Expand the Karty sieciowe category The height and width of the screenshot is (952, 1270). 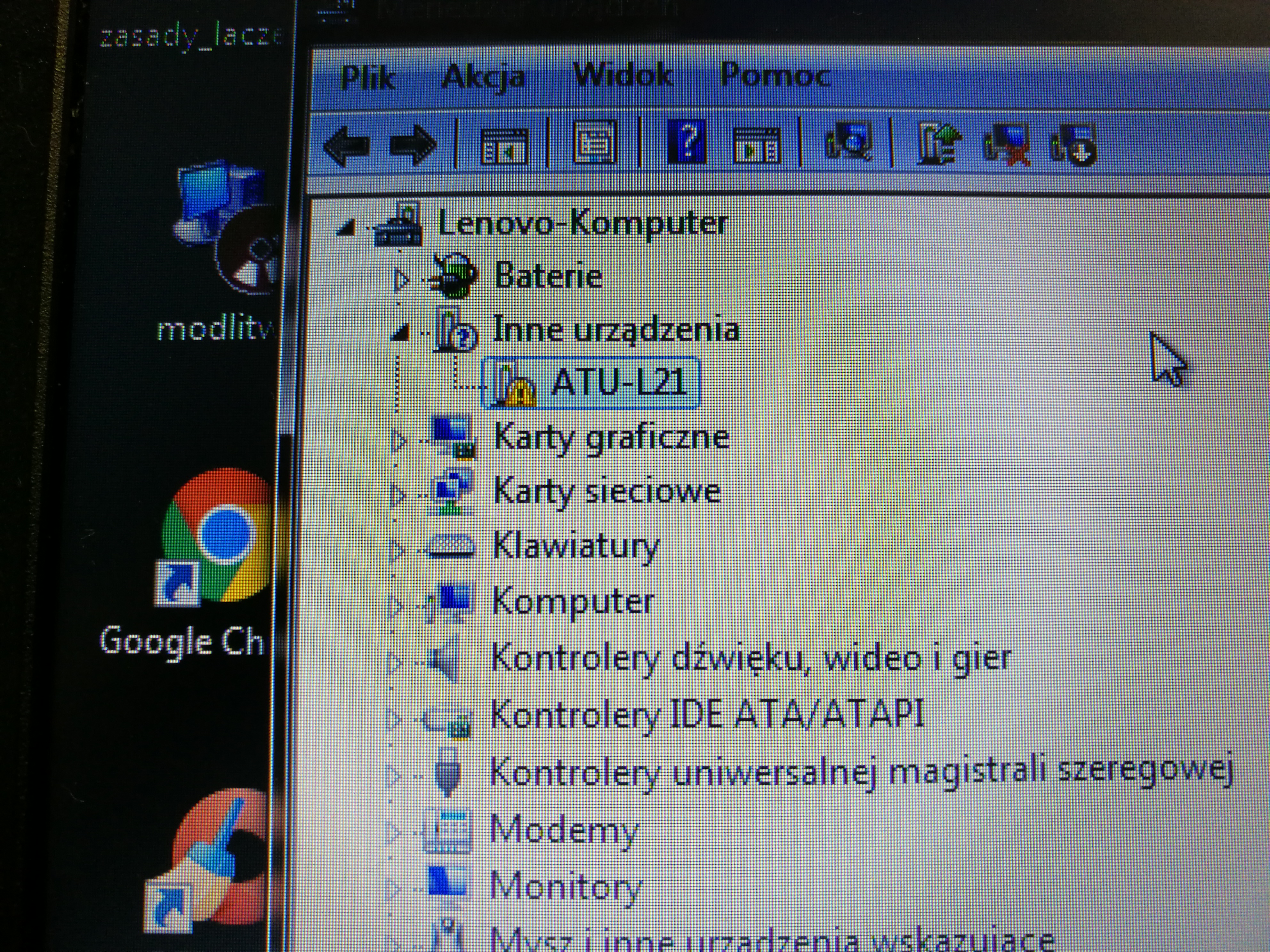click(x=397, y=496)
